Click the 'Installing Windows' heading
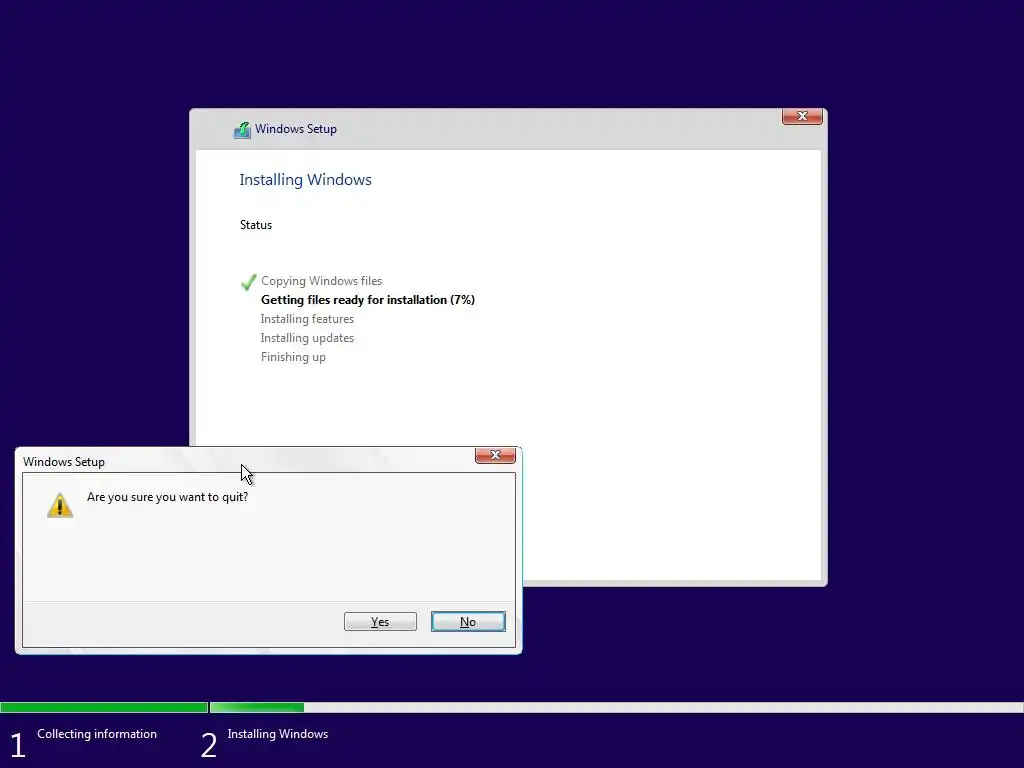Viewport: 1024px width, 768px height. coord(306,180)
